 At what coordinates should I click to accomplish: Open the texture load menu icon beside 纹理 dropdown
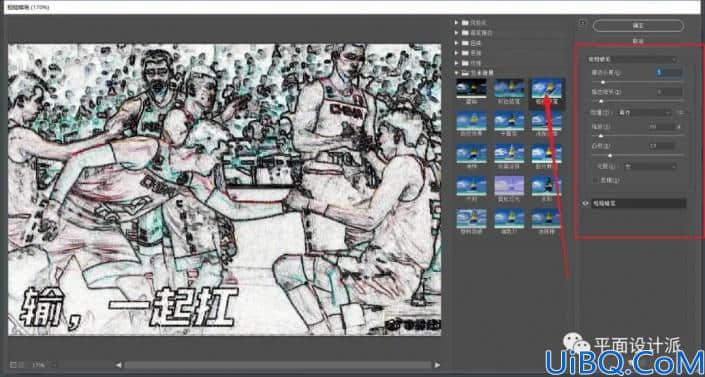click(x=680, y=113)
